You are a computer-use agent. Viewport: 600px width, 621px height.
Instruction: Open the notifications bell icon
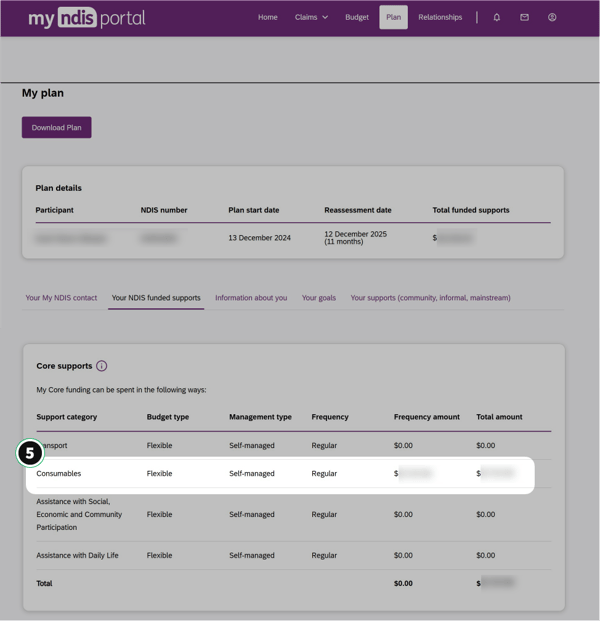[x=497, y=17]
